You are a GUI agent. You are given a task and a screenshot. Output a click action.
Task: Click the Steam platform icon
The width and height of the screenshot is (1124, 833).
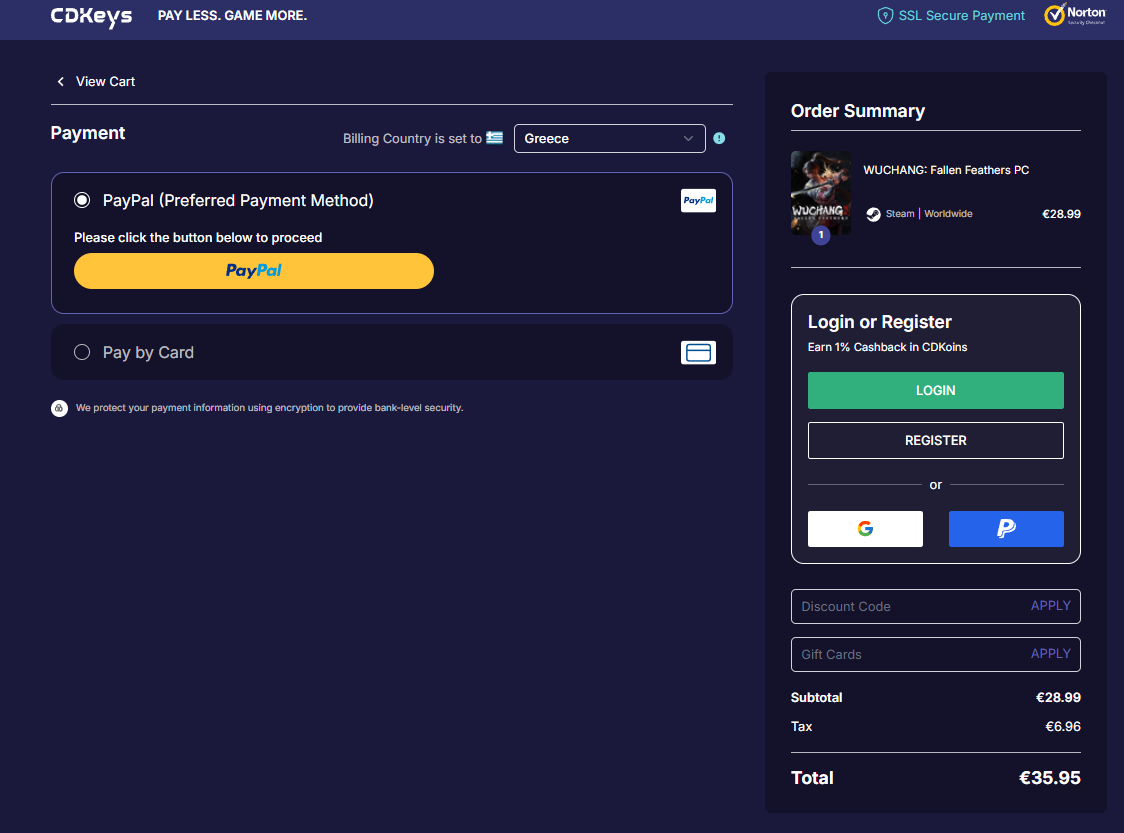coord(873,214)
